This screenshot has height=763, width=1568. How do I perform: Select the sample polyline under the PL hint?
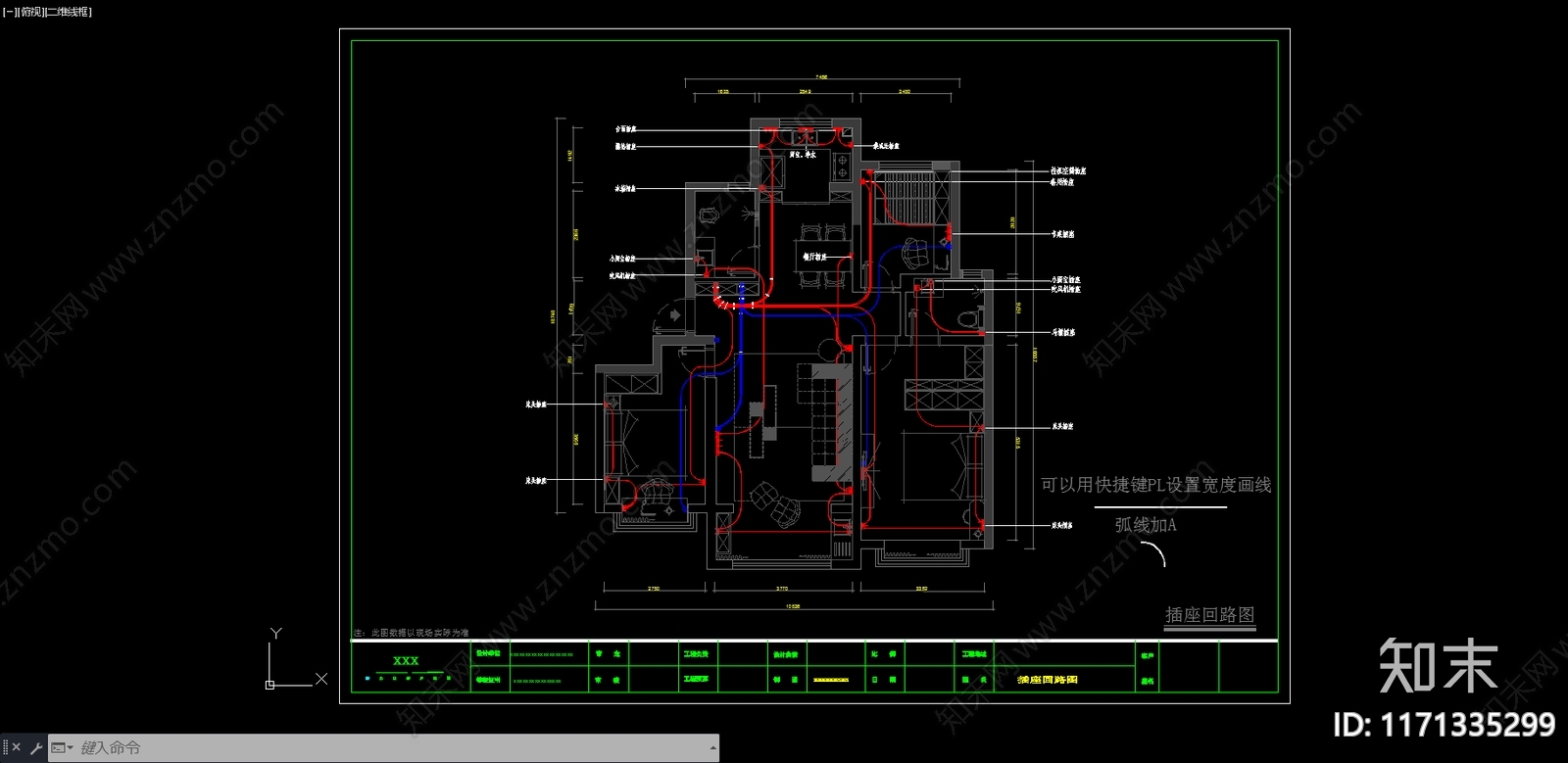pyautogui.click(x=1160, y=506)
